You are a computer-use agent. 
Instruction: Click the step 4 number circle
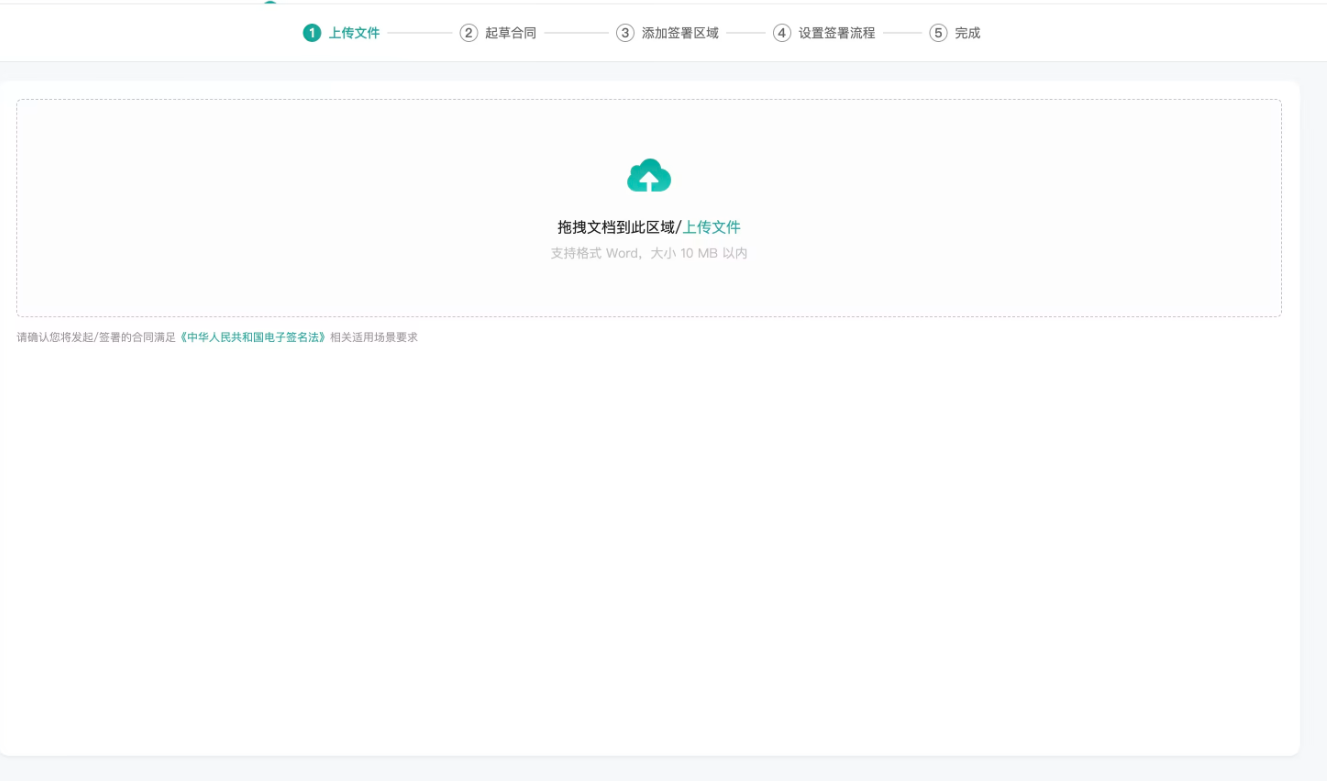point(782,33)
